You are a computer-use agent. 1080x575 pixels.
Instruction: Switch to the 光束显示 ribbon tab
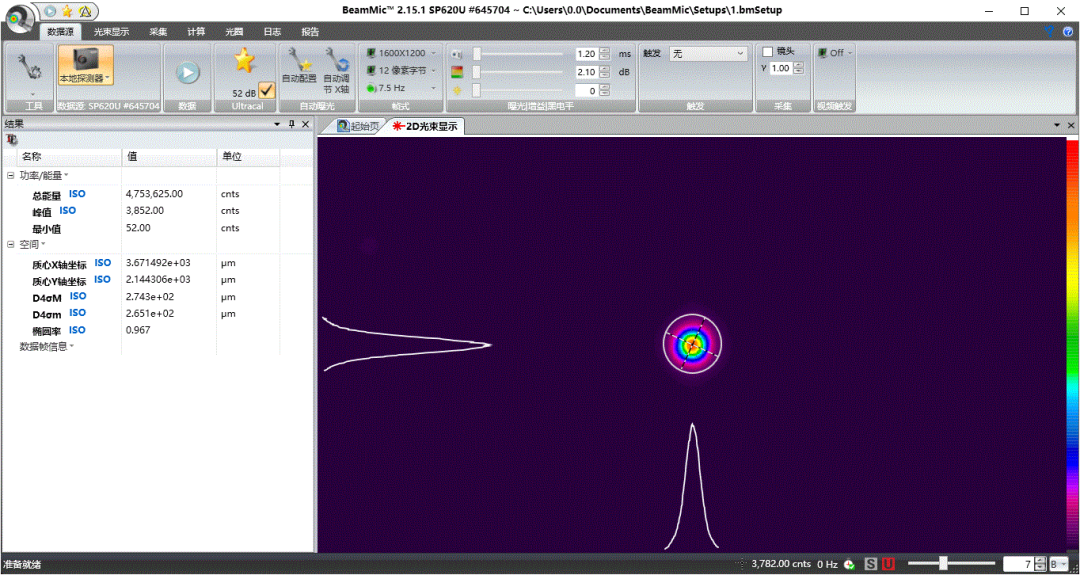pos(111,32)
